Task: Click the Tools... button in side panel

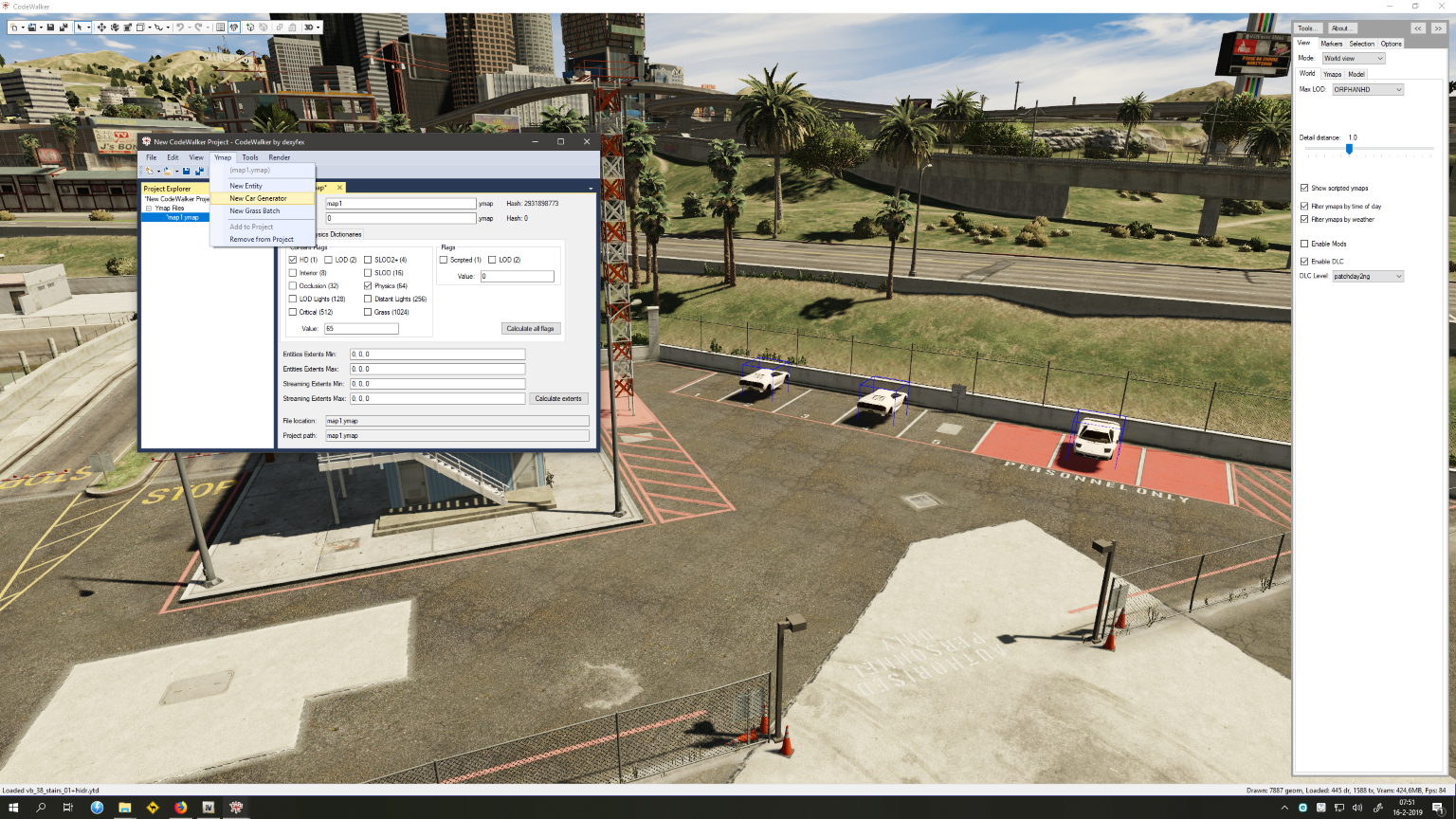Action: 1308,28
